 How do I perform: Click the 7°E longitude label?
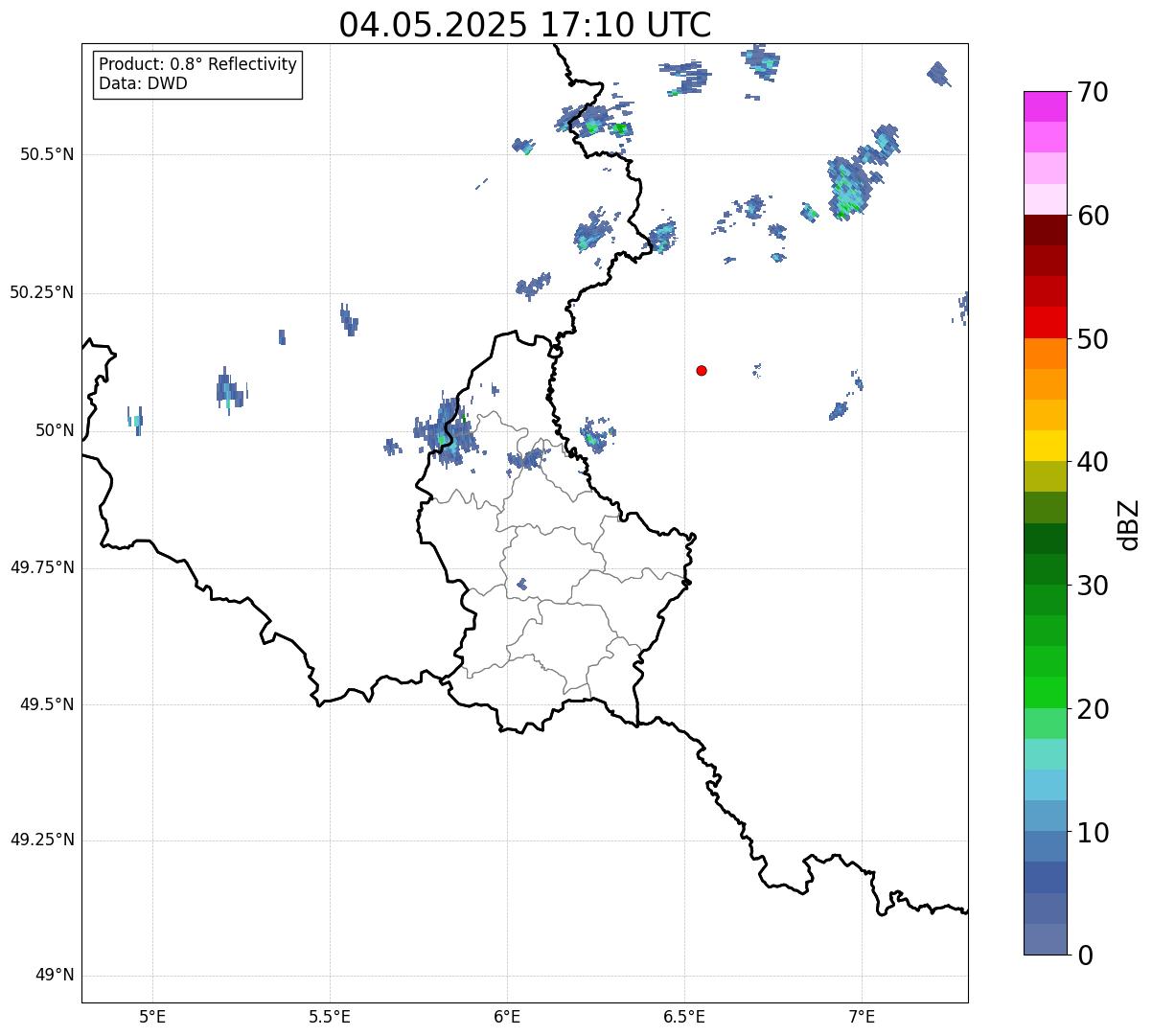click(862, 1016)
